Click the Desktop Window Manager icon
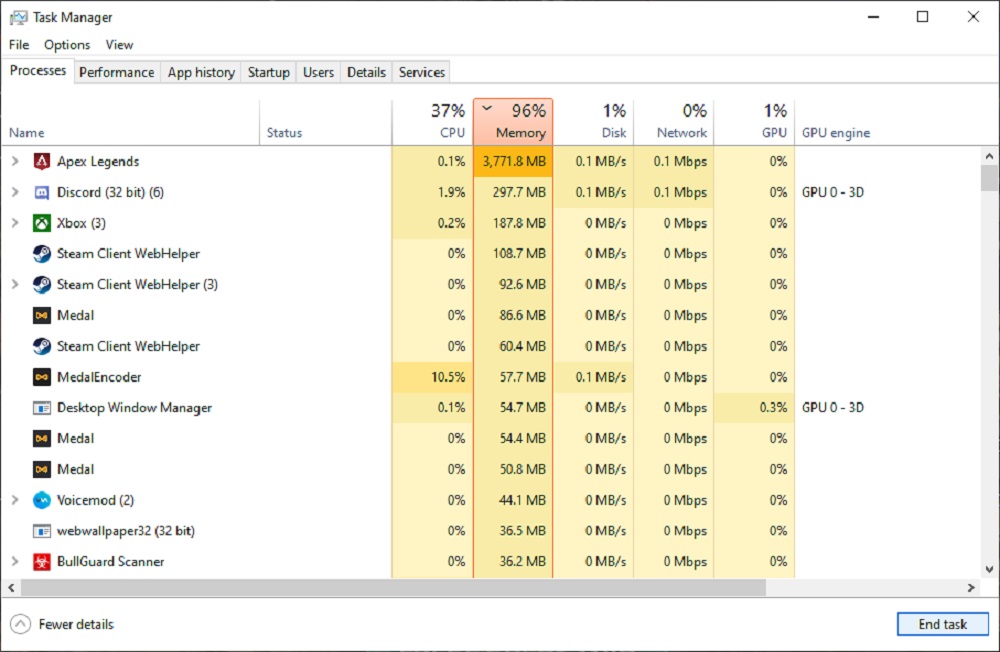 pos(41,408)
